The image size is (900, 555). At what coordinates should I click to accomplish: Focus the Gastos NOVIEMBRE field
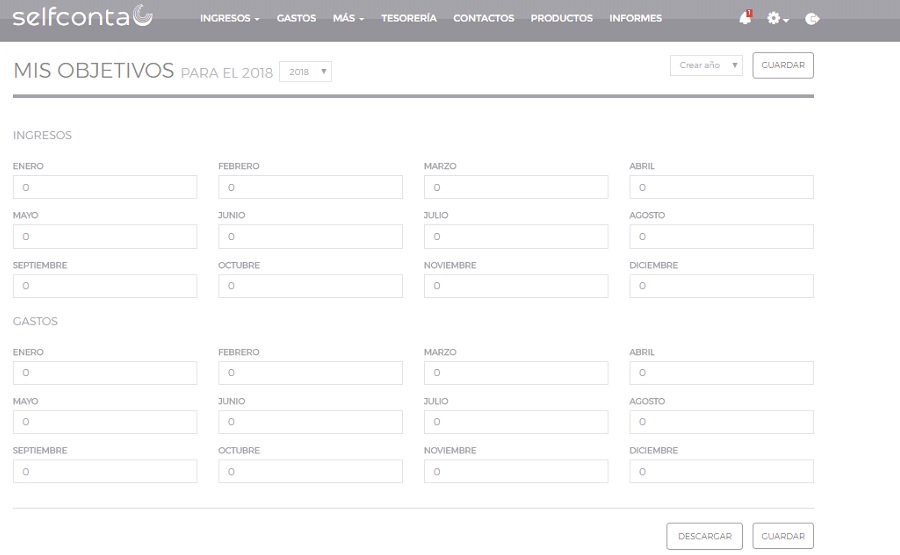(x=516, y=471)
